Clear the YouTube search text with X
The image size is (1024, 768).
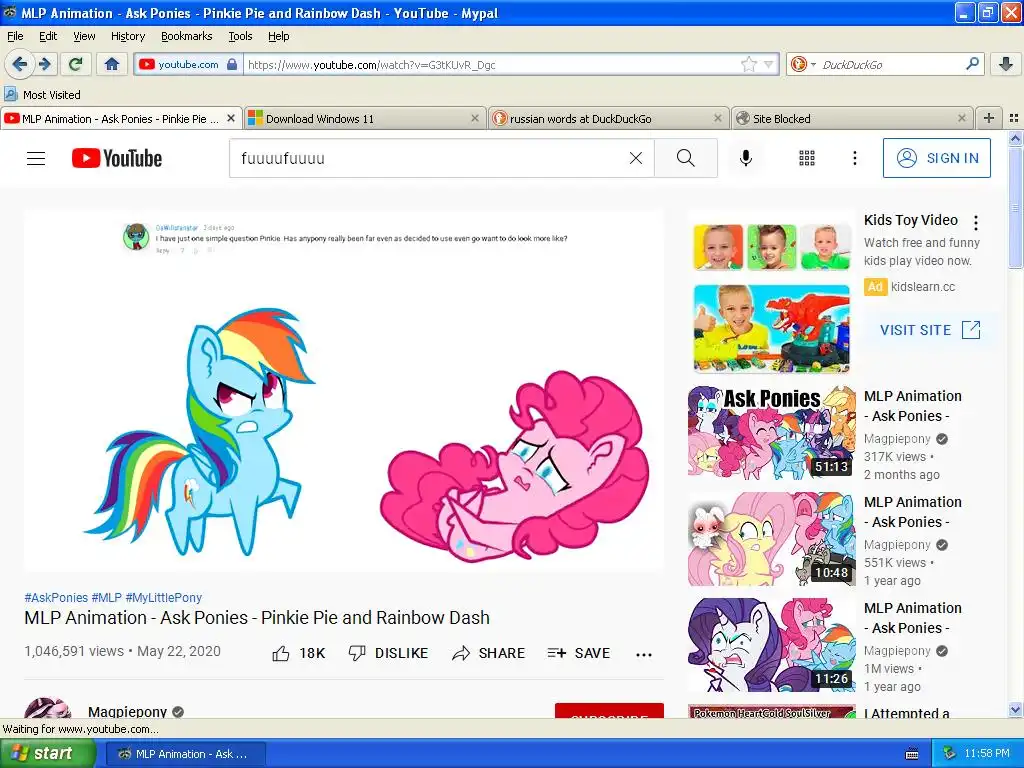[635, 158]
